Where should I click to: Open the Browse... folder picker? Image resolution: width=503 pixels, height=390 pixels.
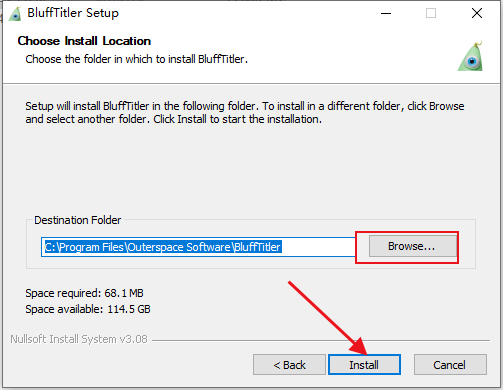coord(413,246)
